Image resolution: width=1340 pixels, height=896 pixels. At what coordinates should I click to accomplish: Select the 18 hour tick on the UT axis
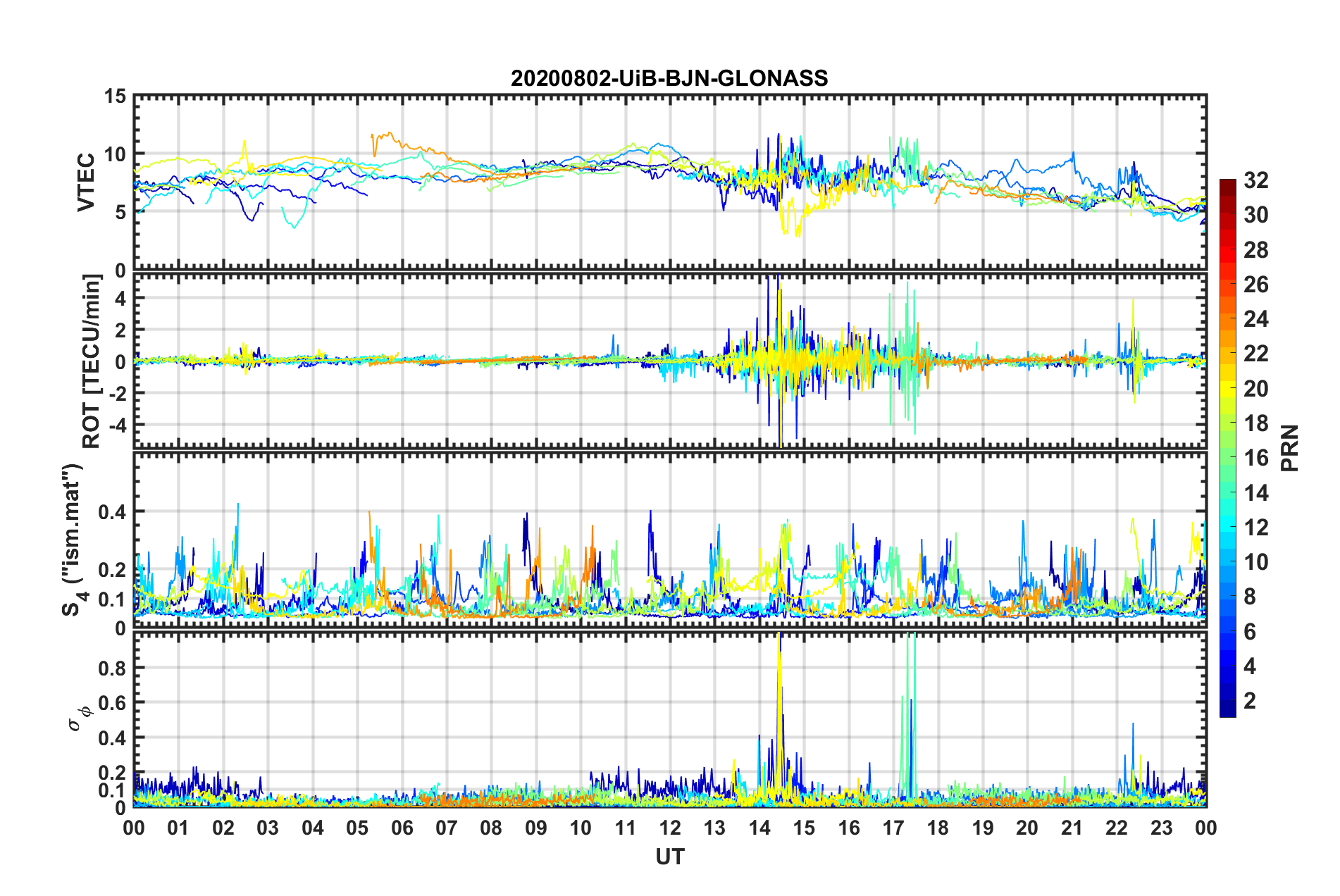pos(938,828)
